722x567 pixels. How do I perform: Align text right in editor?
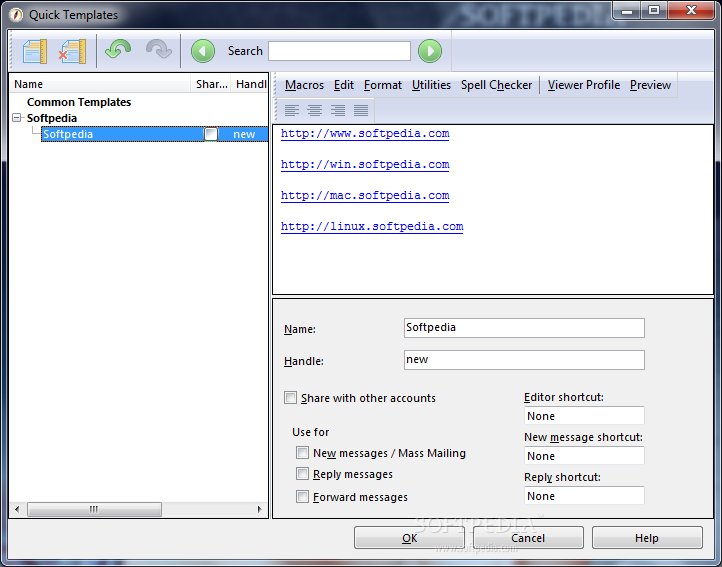coord(338,111)
